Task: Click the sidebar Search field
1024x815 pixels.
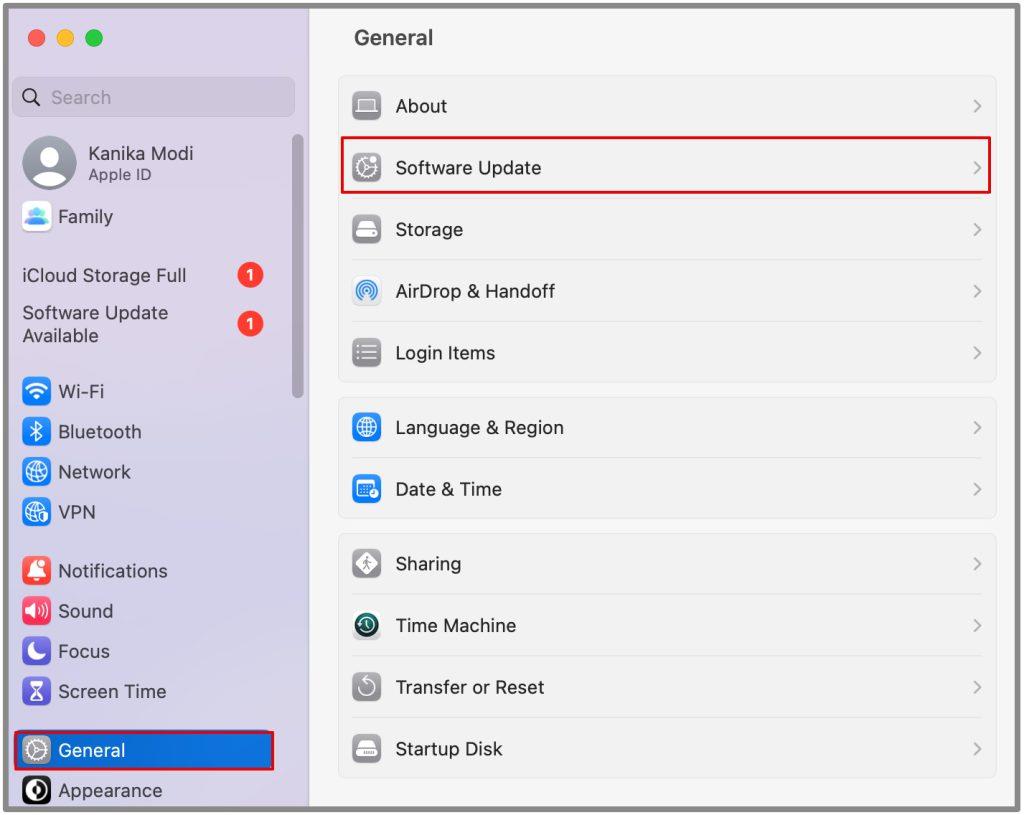Action: click(153, 97)
